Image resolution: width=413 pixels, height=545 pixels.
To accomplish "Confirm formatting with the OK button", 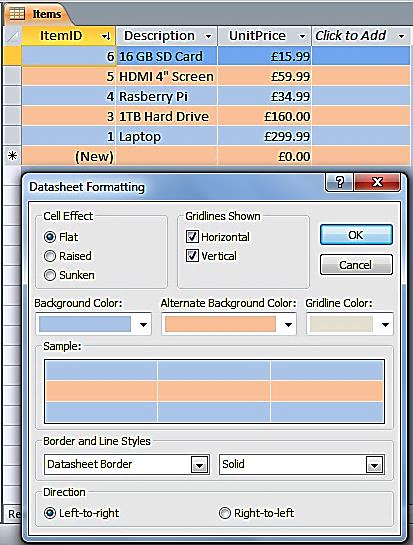I will coord(356,235).
